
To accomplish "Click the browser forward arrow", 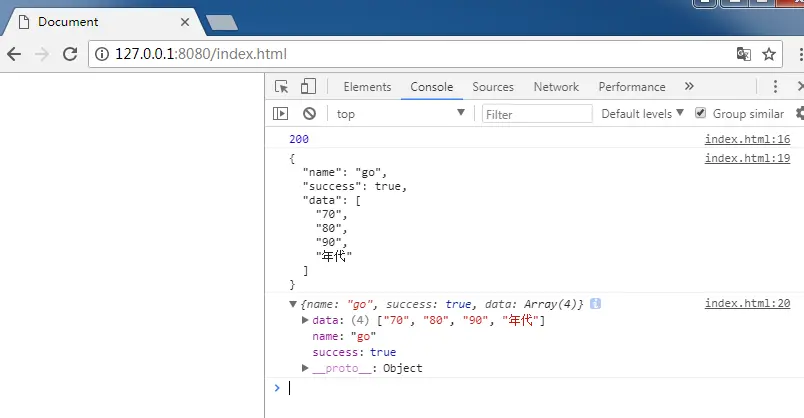I will [42, 54].
